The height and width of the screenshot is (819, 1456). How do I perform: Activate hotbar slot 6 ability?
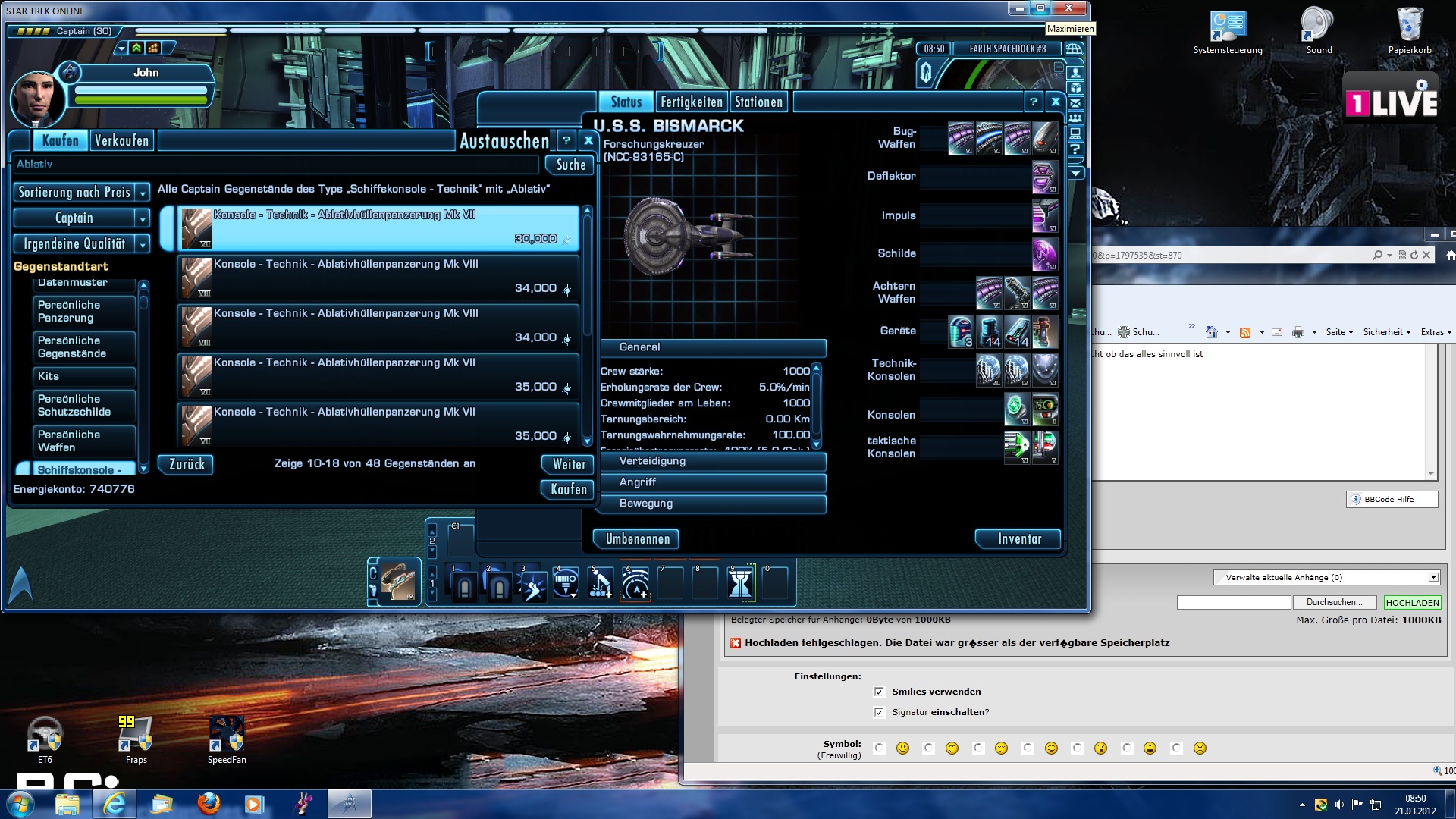[x=635, y=584]
